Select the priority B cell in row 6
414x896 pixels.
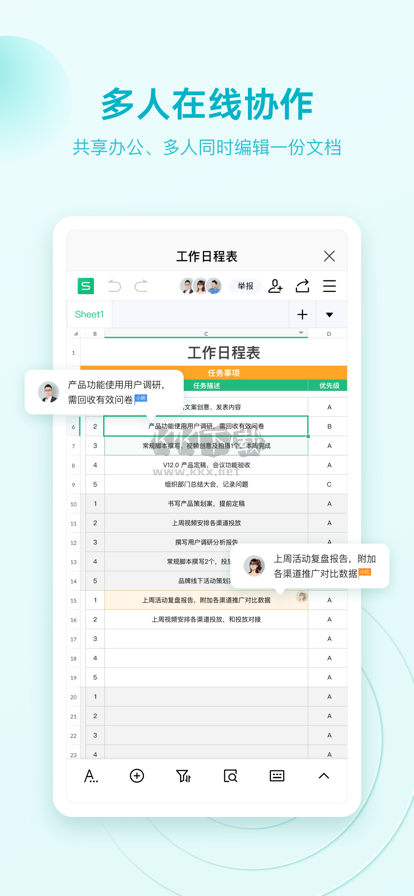pyautogui.click(x=329, y=426)
